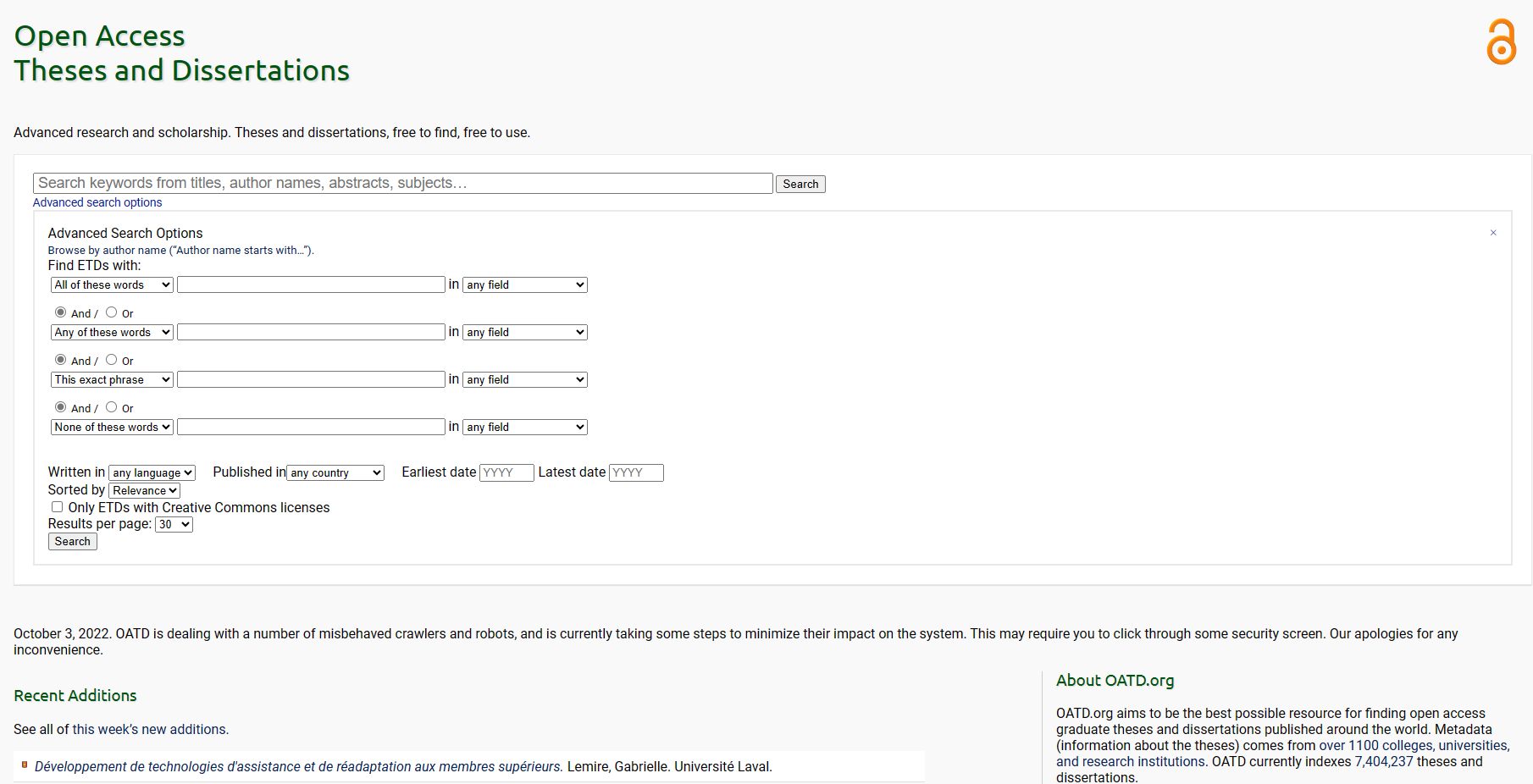
Task: Change the Sorted by Relevance dropdown
Action: (145, 490)
